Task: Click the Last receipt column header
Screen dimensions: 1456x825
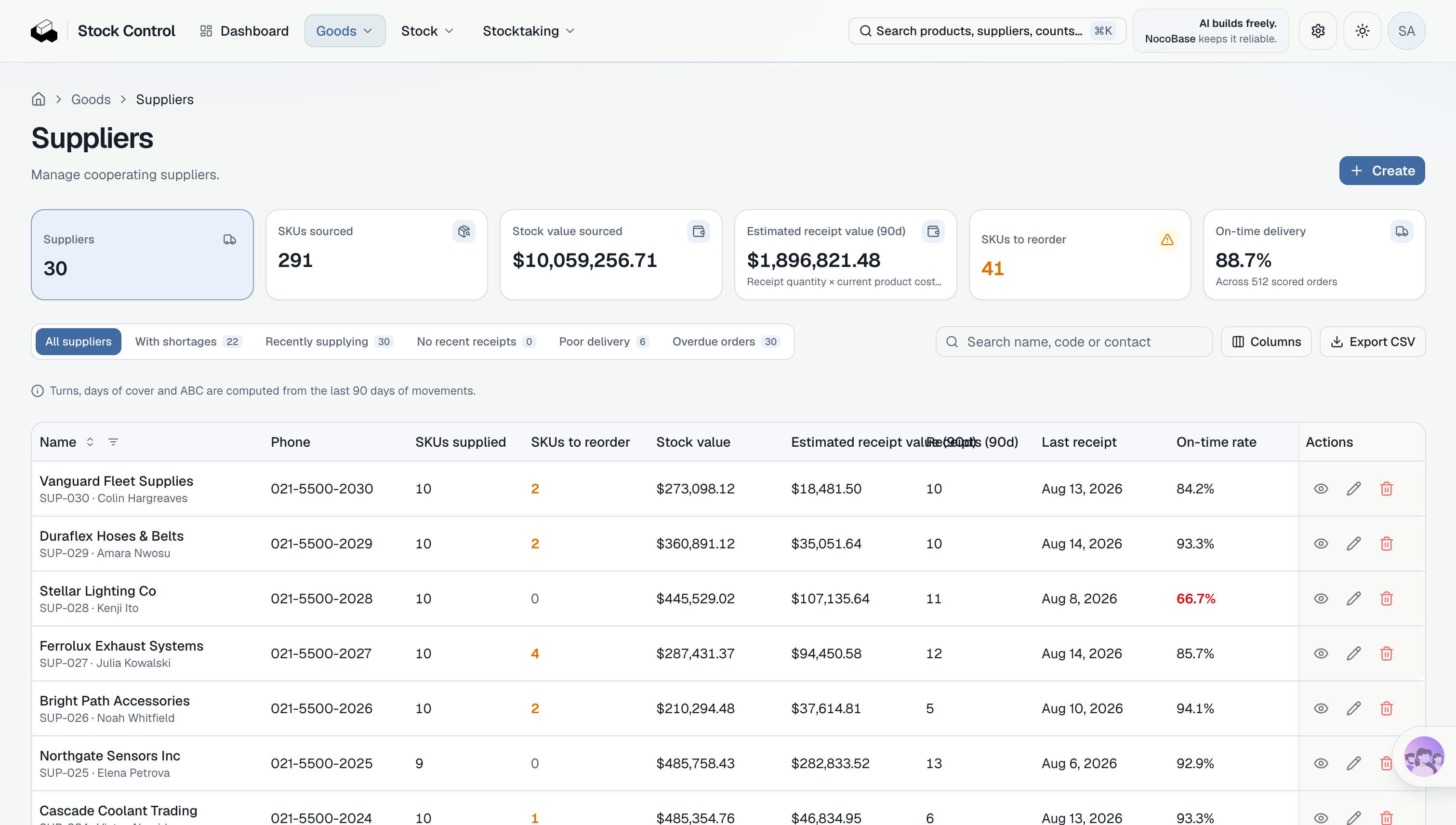Action: (1079, 442)
